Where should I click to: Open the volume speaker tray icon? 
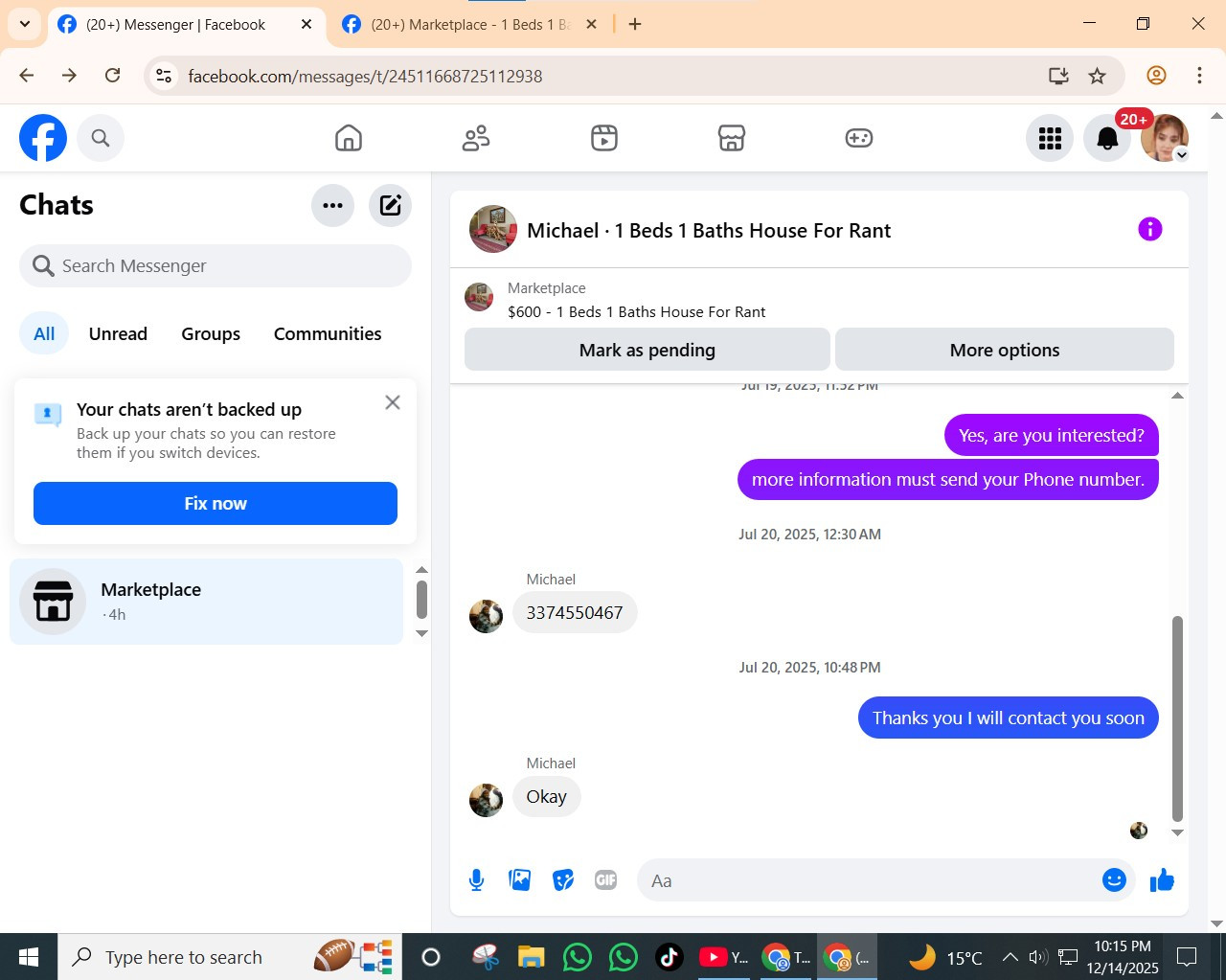1038,956
